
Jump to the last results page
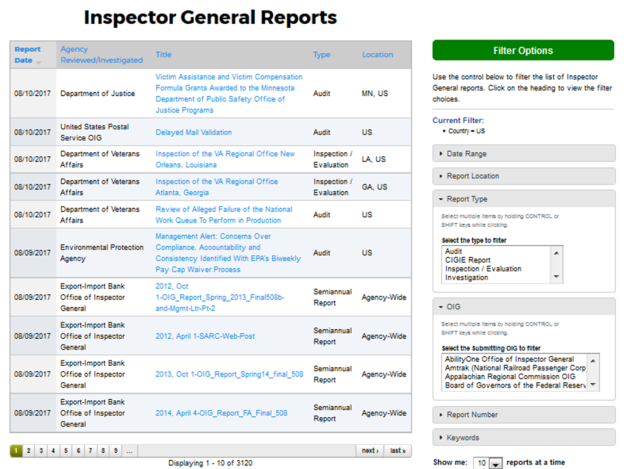[397, 451]
